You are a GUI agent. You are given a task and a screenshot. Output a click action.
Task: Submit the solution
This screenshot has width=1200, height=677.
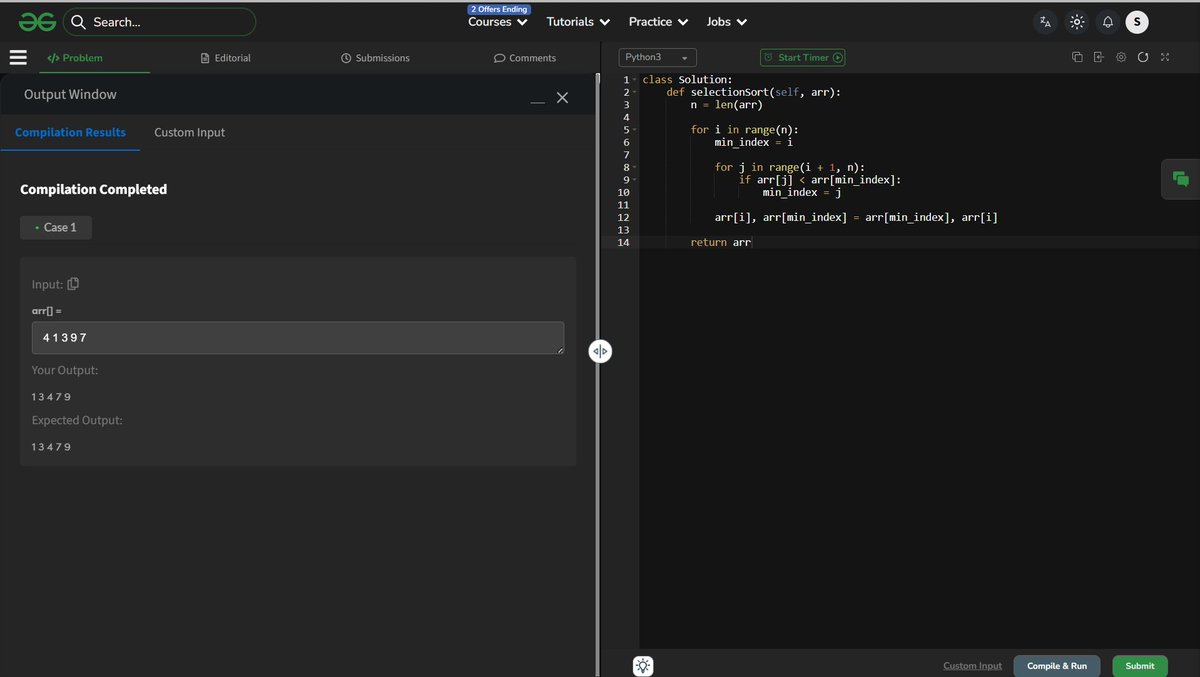coord(1140,666)
